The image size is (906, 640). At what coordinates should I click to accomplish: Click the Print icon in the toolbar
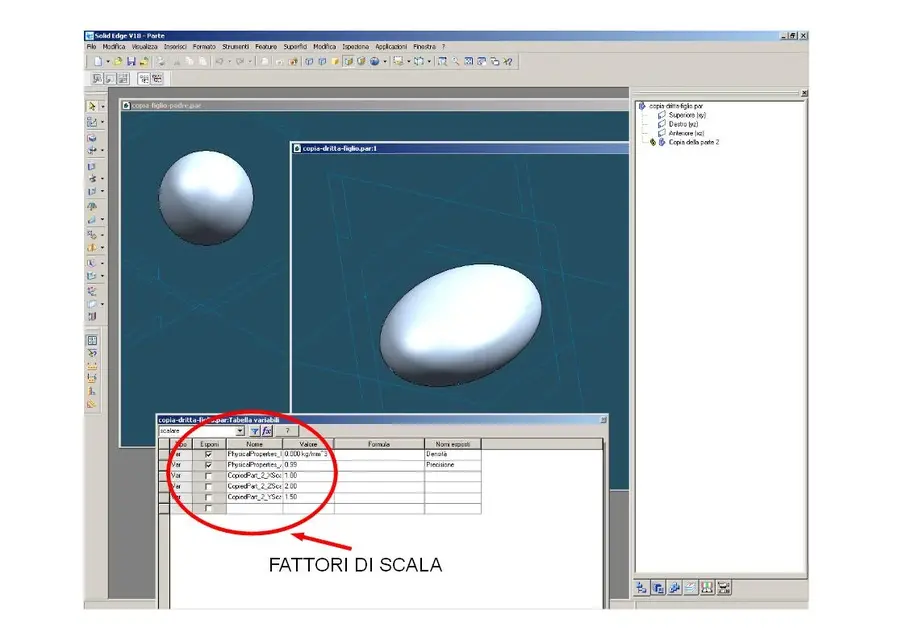pyautogui.click(x=161, y=61)
